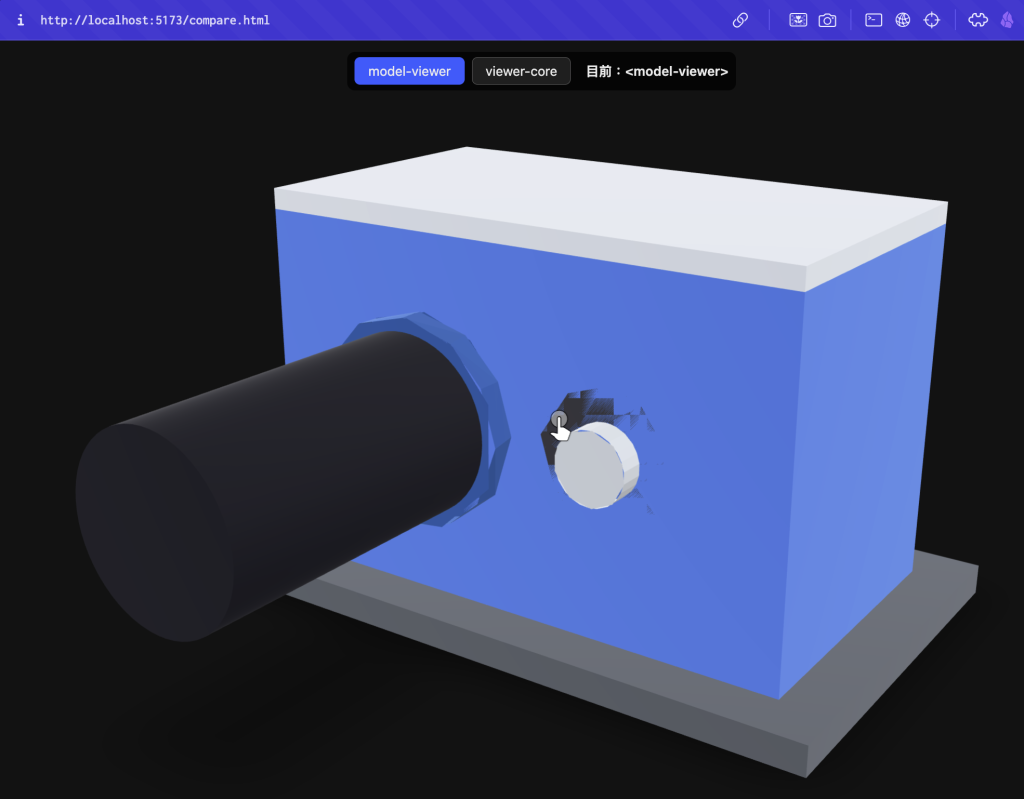Click the localhost compare.html URL
The image size is (1024, 799).
coord(155,20)
